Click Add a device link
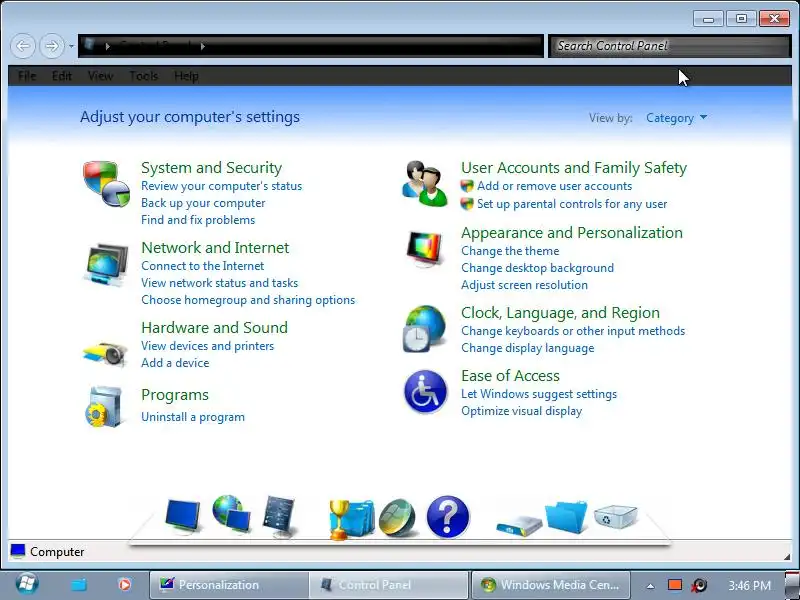The height and width of the screenshot is (600, 800). (175, 363)
